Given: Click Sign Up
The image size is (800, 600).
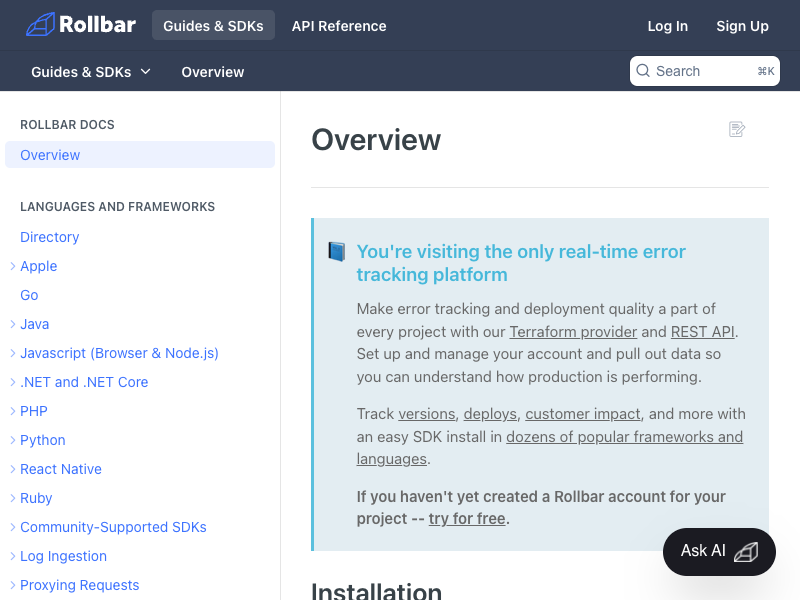Looking at the screenshot, I should coord(742,26).
